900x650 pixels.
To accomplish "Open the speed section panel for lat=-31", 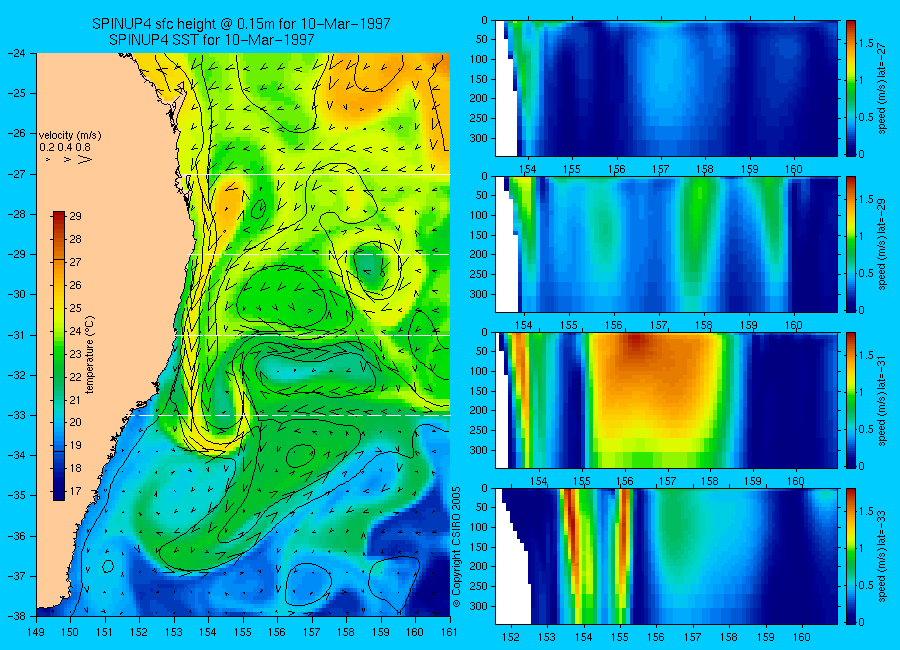I will tap(666, 400).
